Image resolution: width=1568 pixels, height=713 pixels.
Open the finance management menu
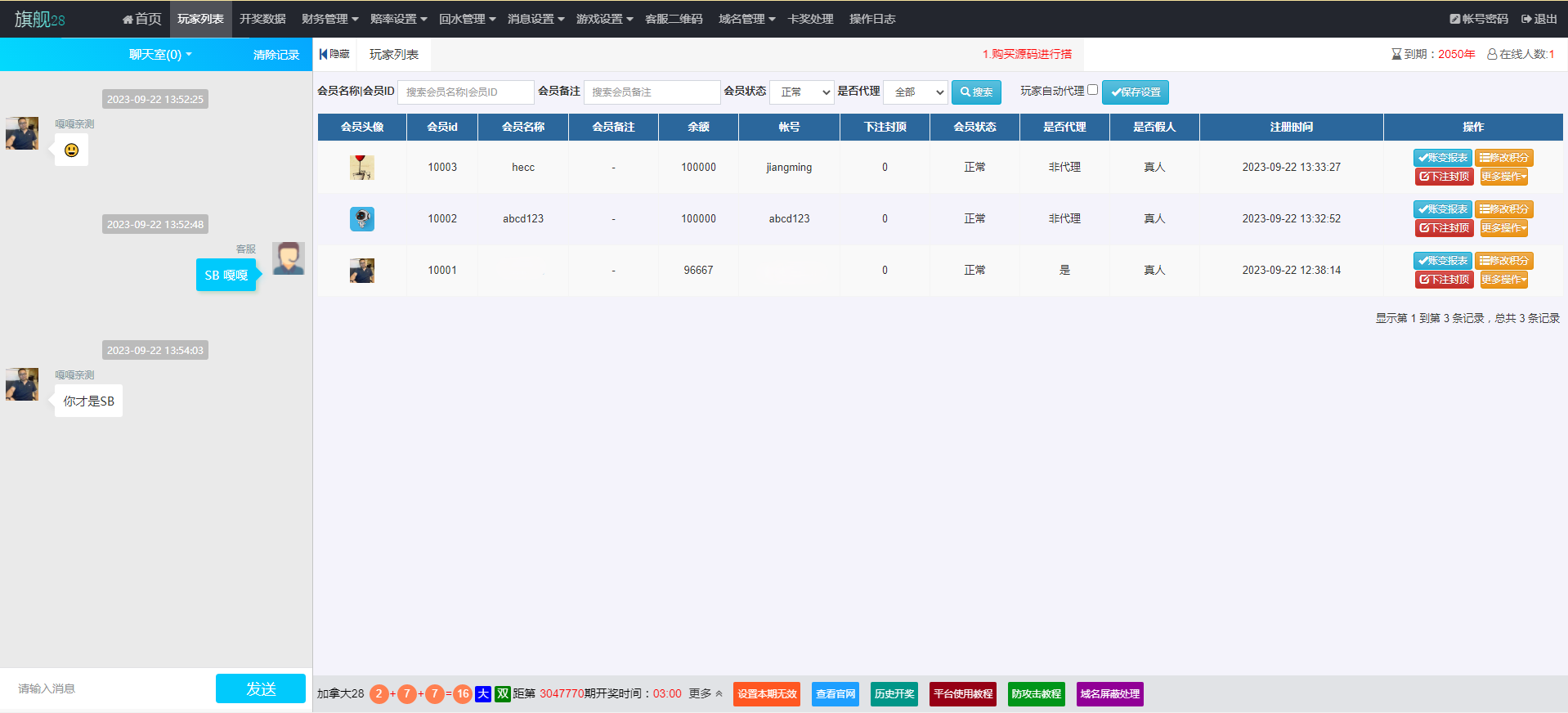pyautogui.click(x=329, y=19)
